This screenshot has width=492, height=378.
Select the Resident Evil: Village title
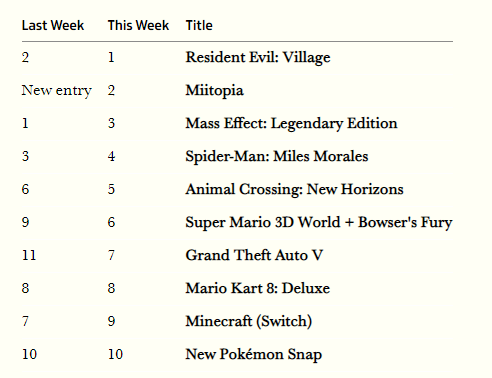pos(258,57)
